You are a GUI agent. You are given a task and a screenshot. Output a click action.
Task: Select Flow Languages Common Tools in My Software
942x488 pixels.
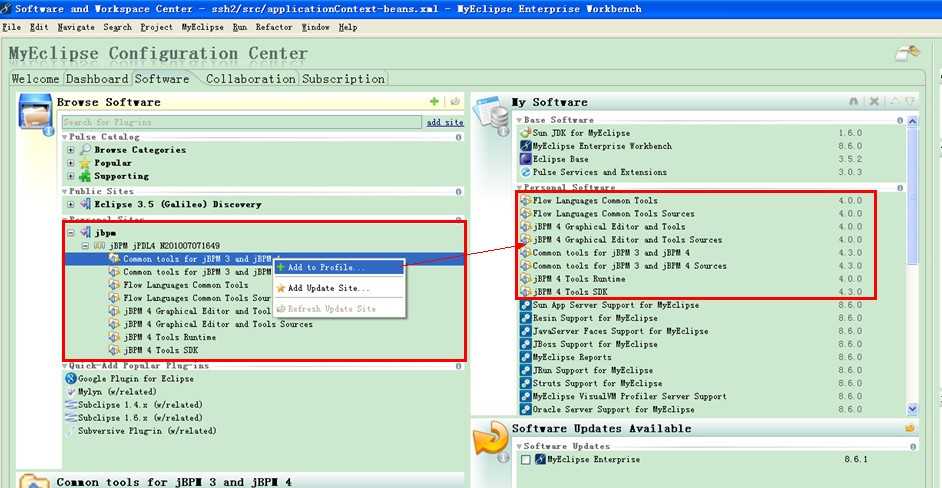(x=595, y=200)
